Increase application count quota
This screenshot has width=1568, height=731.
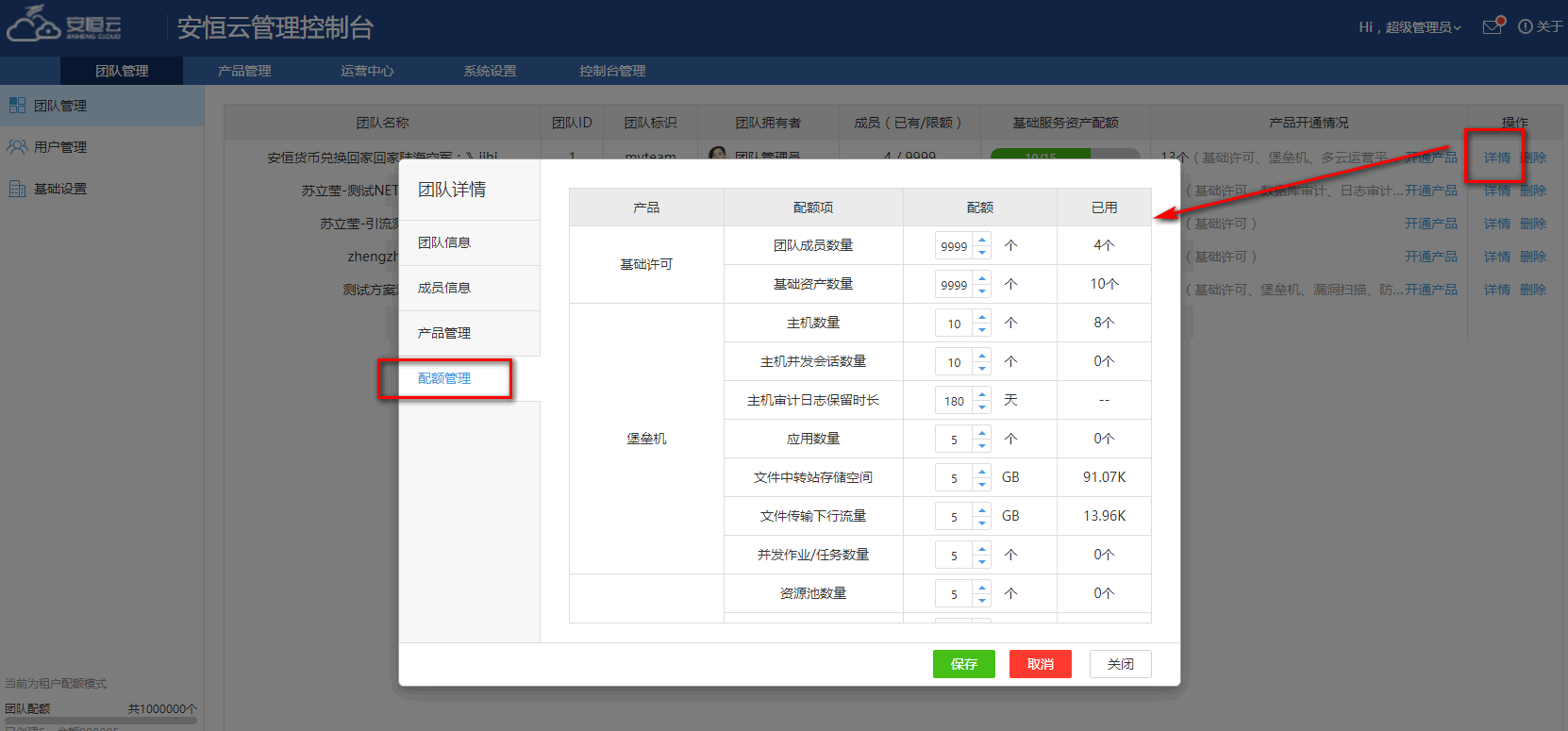point(982,433)
